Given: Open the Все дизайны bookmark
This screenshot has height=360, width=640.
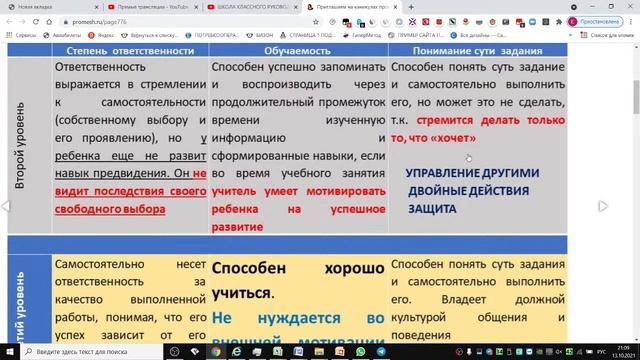Looking at the screenshot, I should point(478,36).
